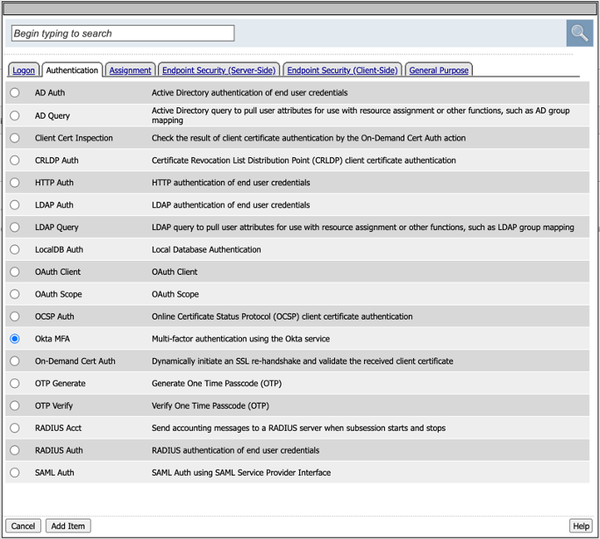Choose the LDAP Query radio option
The width and height of the screenshot is (600, 539).
click(x=15, y=227)
